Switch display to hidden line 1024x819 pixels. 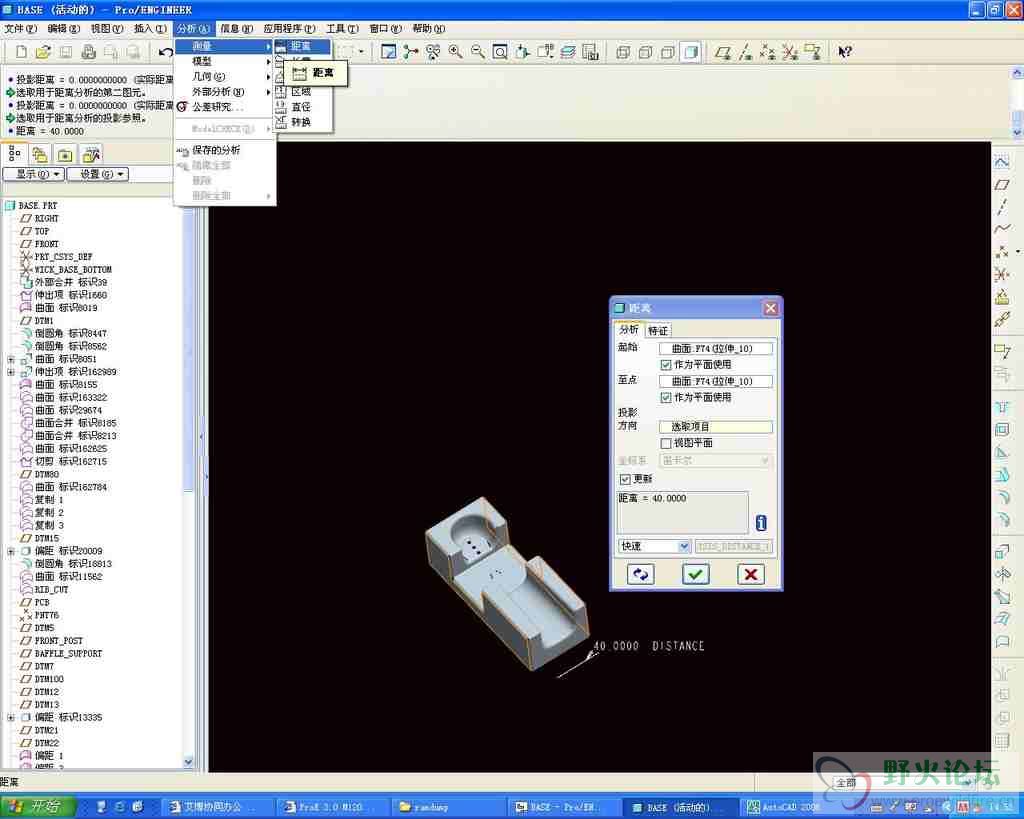tap(646, 52)
